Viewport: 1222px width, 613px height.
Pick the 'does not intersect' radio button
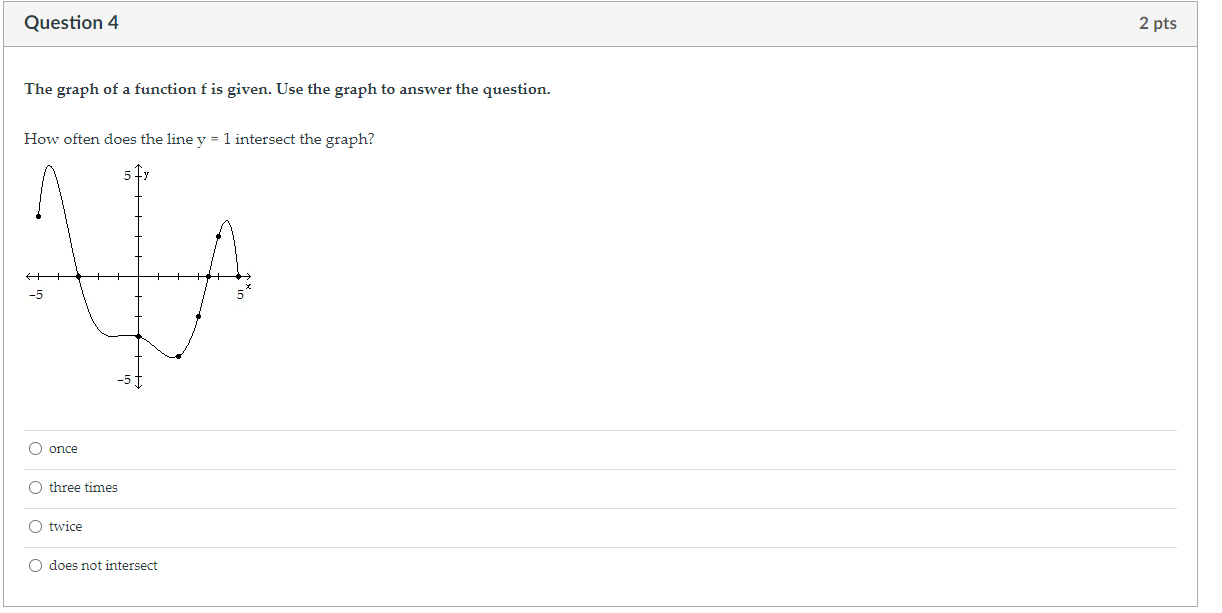click(x=36, y=566)
